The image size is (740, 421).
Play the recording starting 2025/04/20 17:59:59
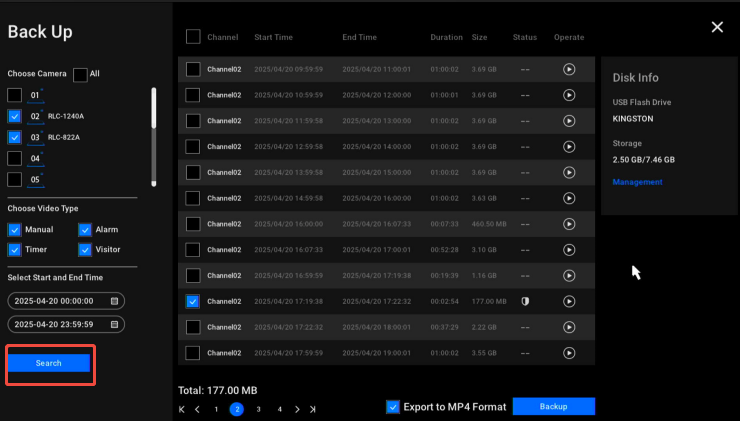click(x=569, y=353)
